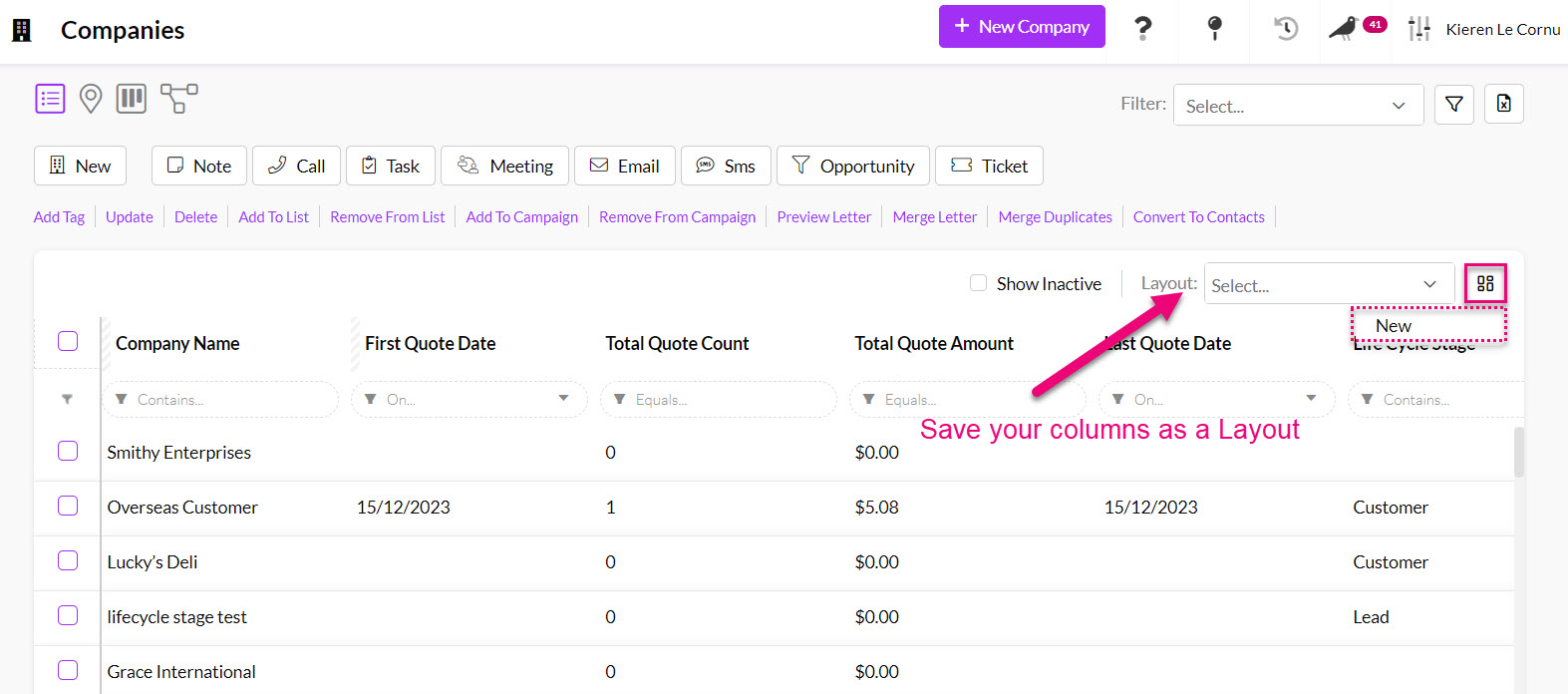The width and height of the screenshot is (1568, 694).
Task: Click the Company Name Contains filter field
Action: click(x=229, y=400)
